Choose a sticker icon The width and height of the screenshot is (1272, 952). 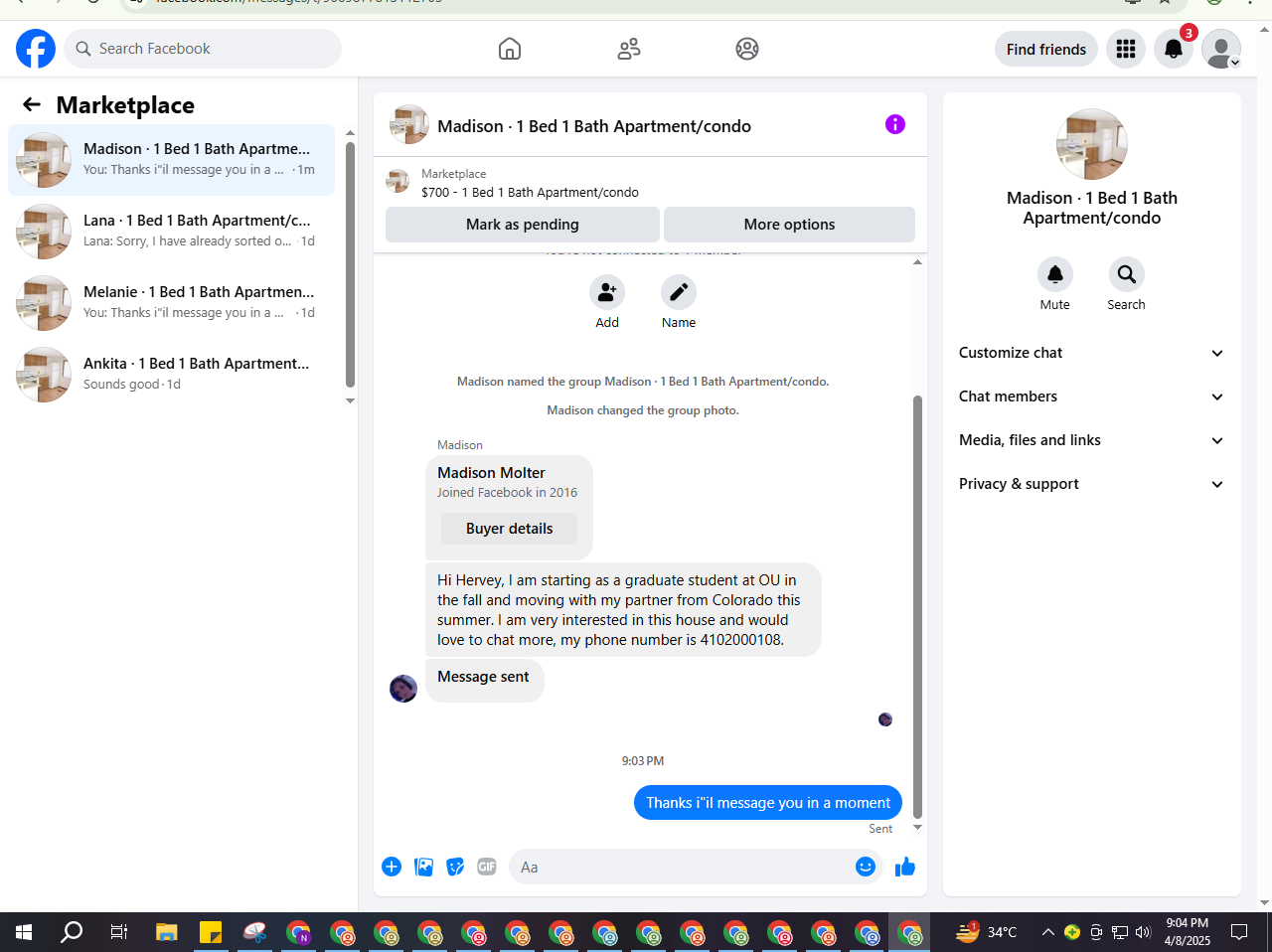pyautogui.click(x=455, y=867)
